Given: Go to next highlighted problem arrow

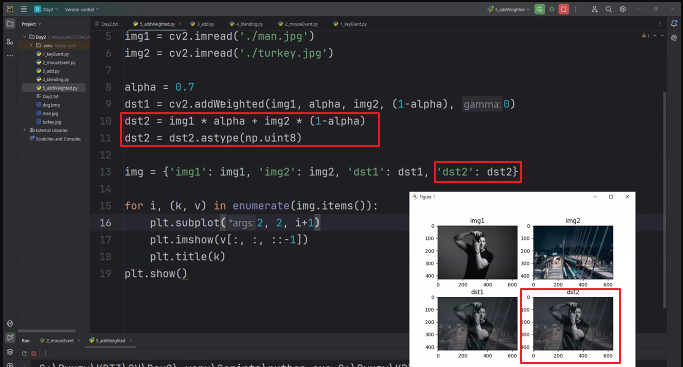Looking at the screenshot, I should (x=662, y=36).
